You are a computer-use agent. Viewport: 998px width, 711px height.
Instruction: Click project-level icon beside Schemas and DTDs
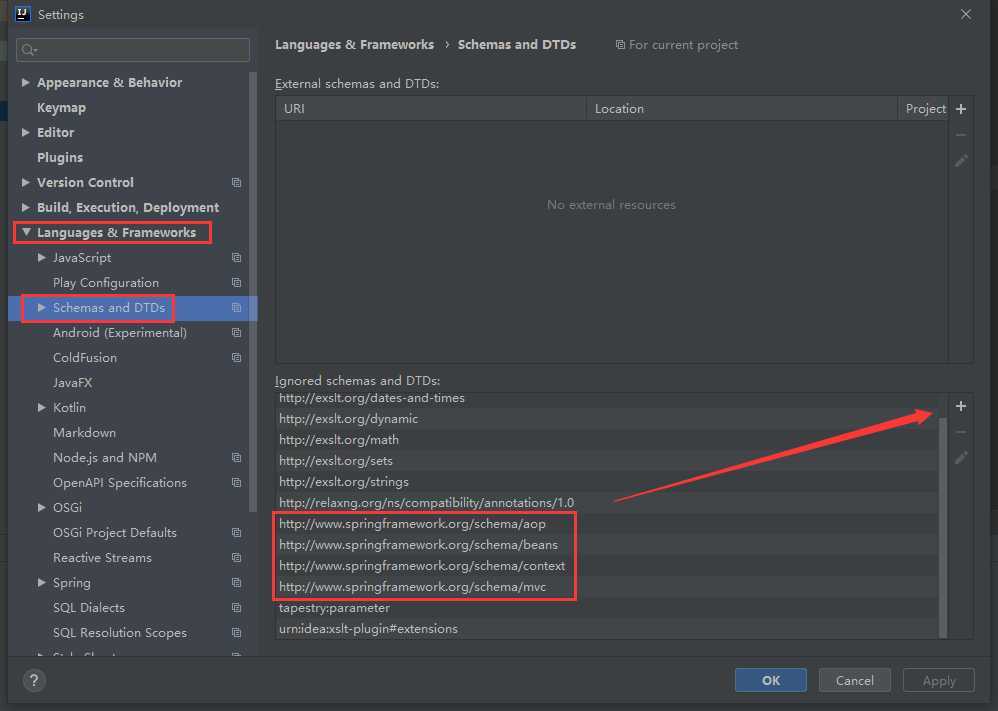[236, 307]
